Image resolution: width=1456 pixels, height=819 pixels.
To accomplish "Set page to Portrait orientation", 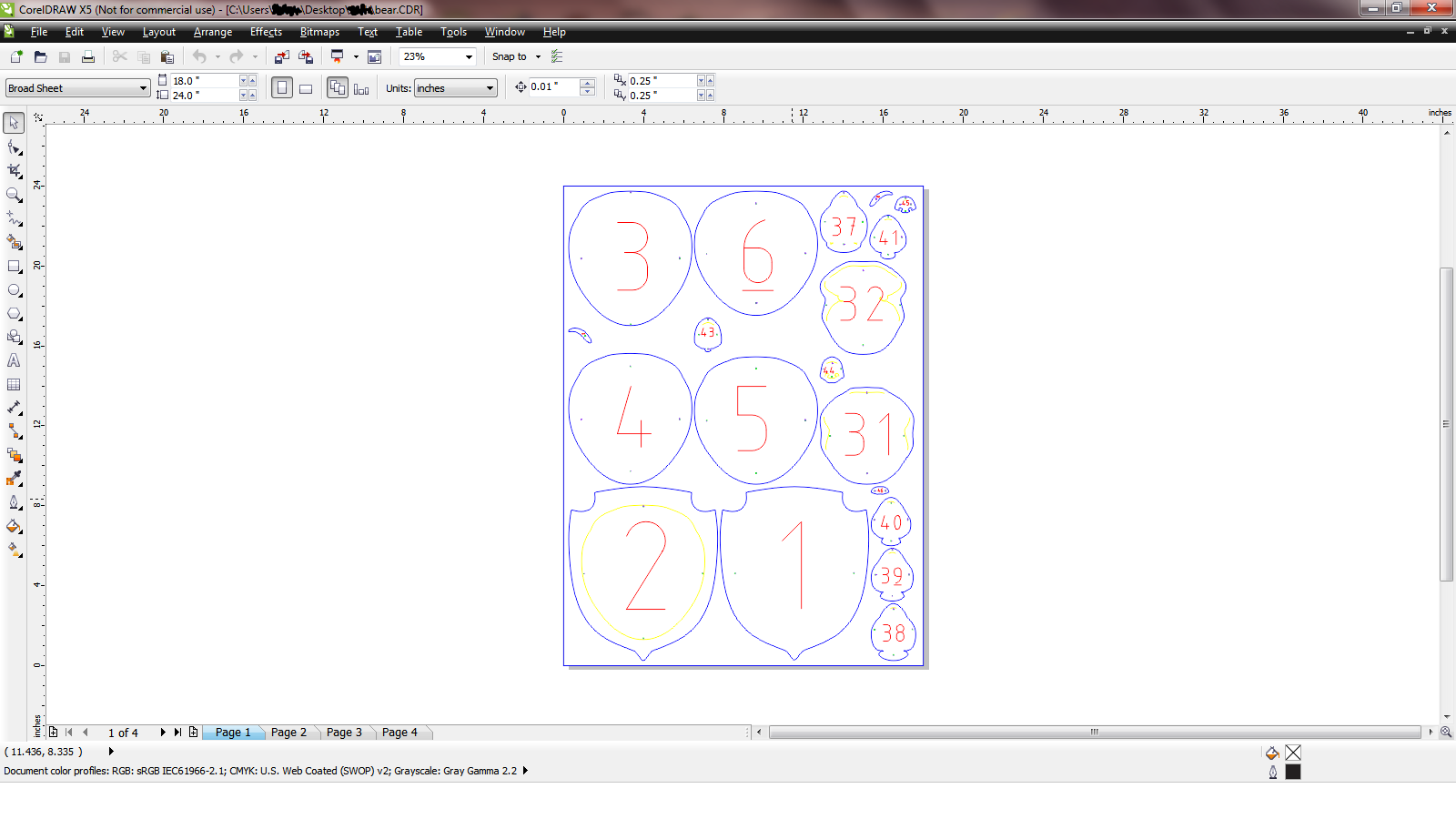I will (x=282, y=88).
